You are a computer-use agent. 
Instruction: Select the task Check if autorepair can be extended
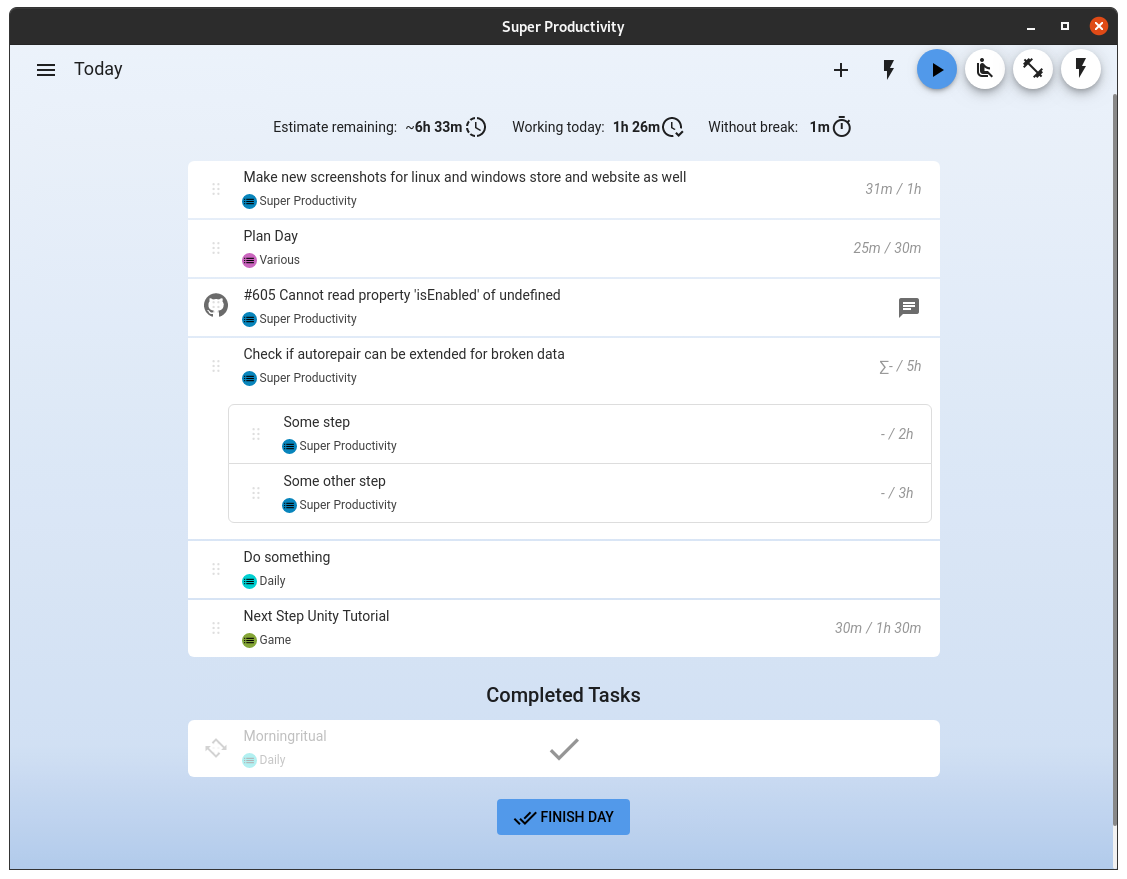pyautogui.click(x=404, y=354)
